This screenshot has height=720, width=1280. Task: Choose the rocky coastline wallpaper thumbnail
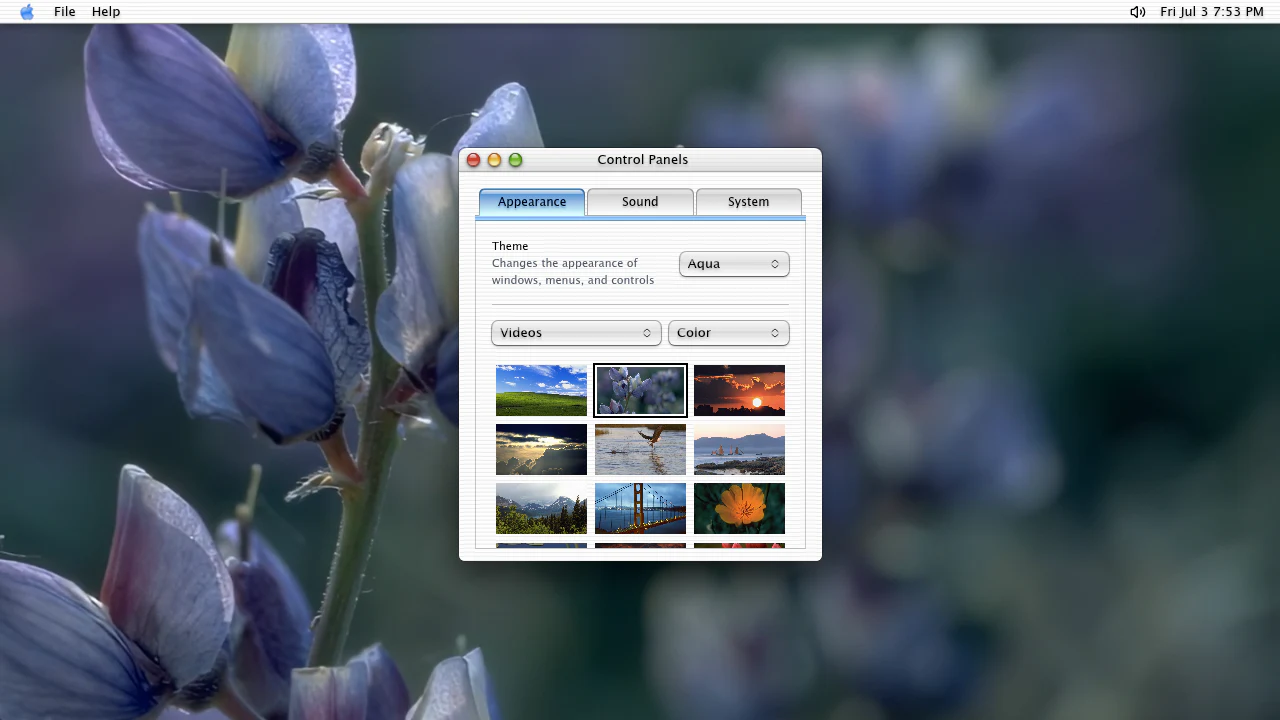(739, 449)
